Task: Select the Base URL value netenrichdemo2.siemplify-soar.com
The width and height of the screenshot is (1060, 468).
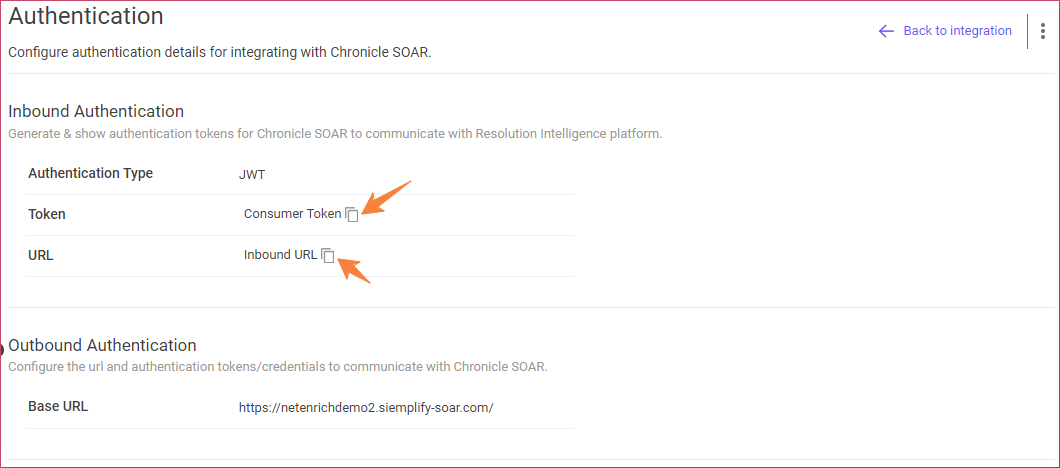Action: click(x=366, y=408)
